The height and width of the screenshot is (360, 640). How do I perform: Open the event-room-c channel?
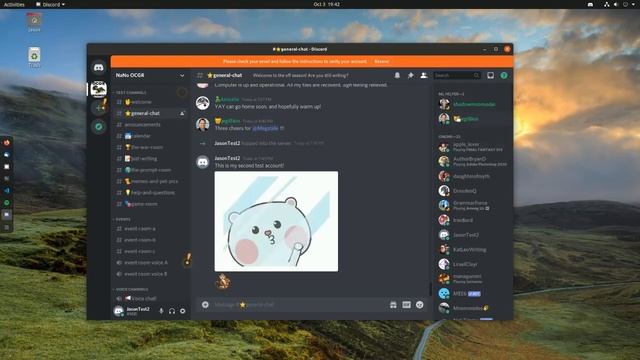point(150,251)
